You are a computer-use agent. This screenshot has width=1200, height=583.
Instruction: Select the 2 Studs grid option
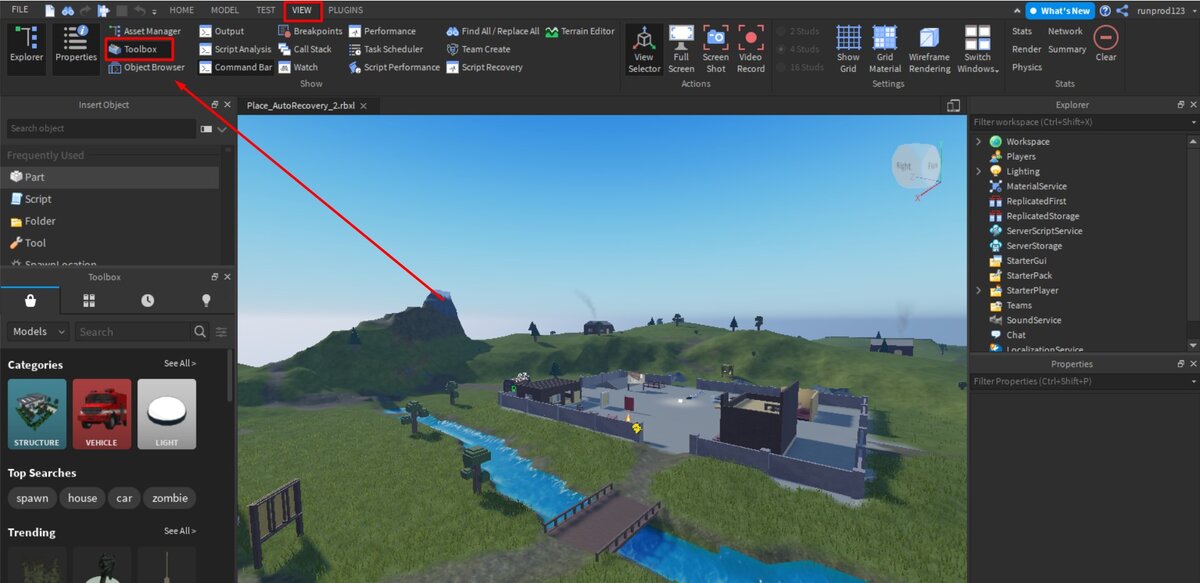799,31
